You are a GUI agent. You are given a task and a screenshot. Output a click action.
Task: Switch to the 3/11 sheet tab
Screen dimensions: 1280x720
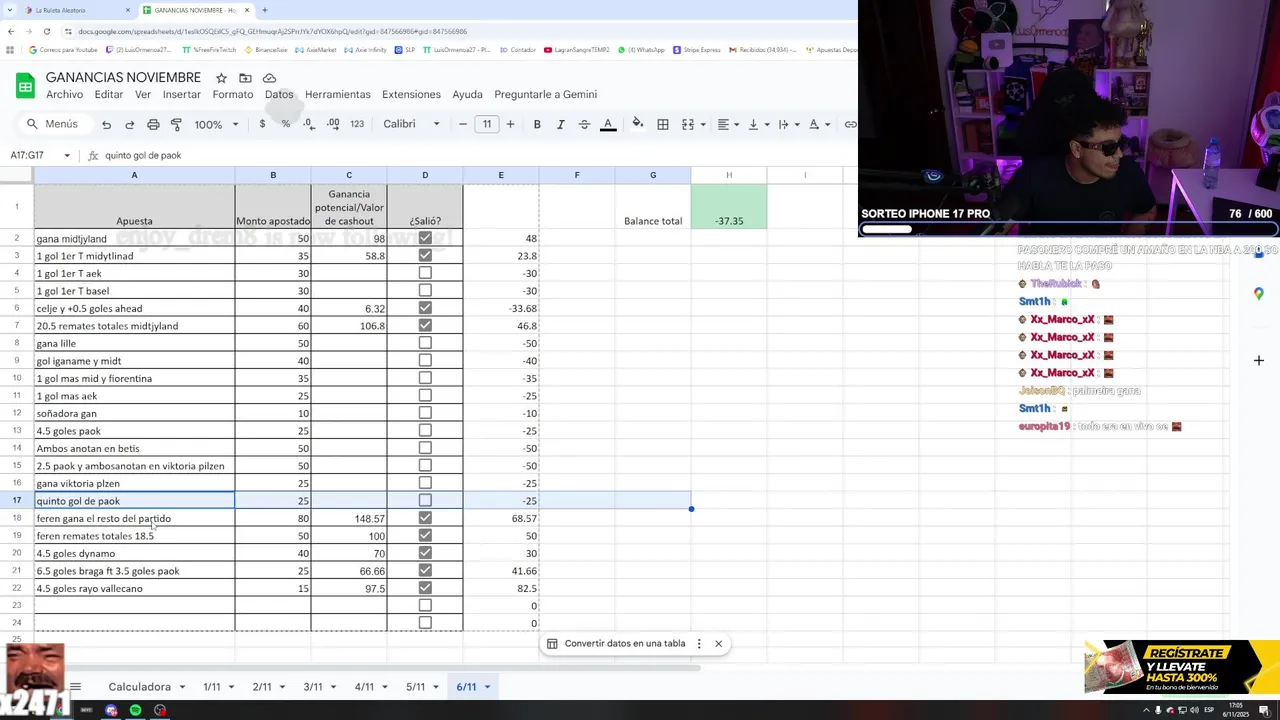pos(313,687)
